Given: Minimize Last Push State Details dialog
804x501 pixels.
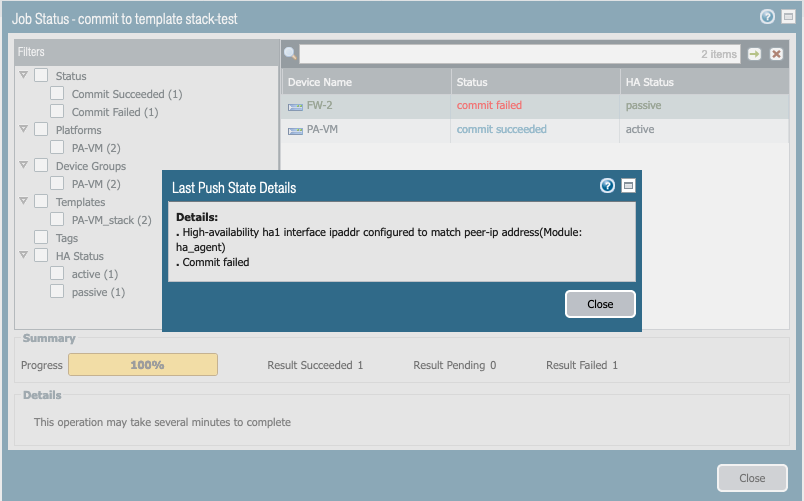Looking at the screenshot, I should 628,186.
